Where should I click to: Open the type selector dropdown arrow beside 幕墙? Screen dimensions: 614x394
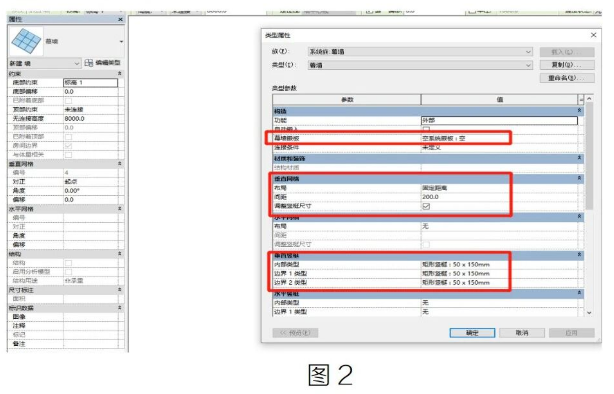(x=121, y=42)
